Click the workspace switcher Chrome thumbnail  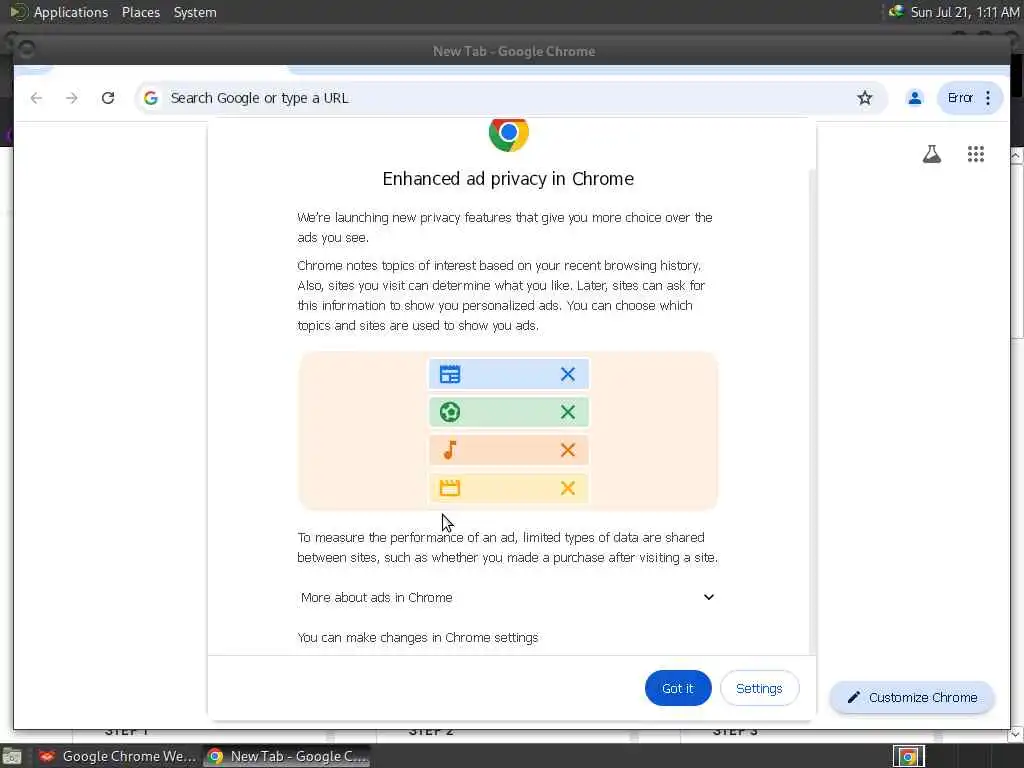pos(908,757)
